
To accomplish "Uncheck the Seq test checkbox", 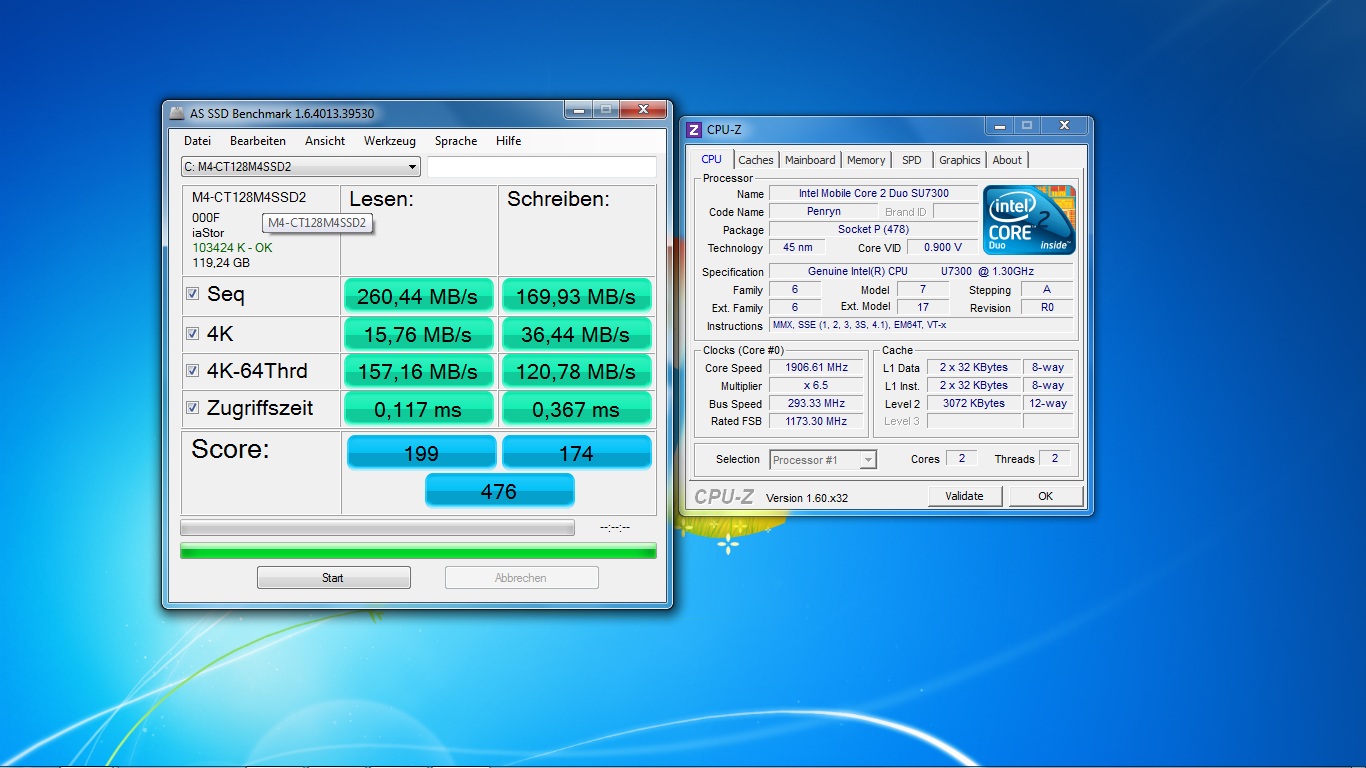I will (x=193, y=294).
